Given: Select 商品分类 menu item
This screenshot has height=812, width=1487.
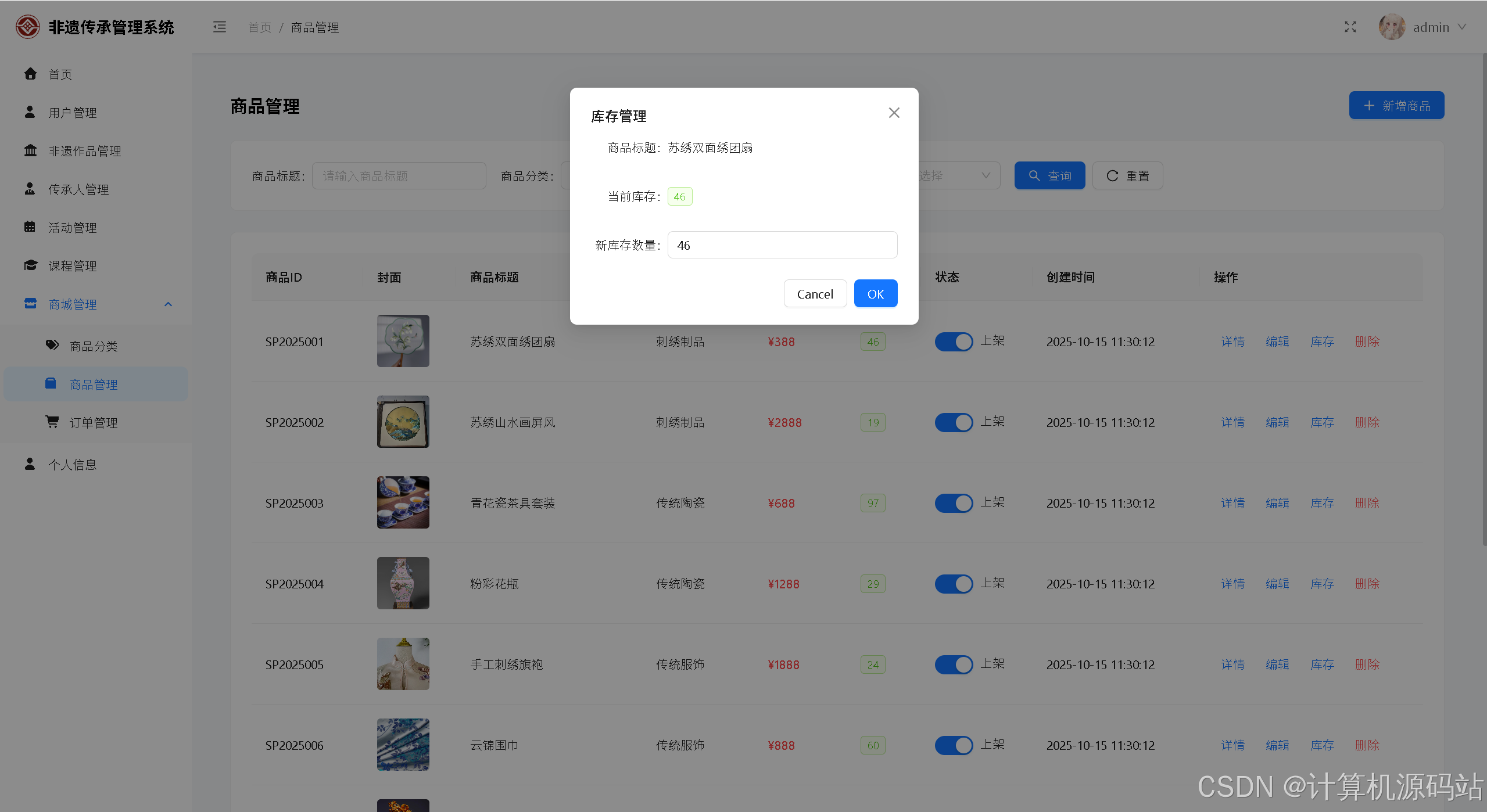Looking at the screenshot, I should (x=94, y=346).
